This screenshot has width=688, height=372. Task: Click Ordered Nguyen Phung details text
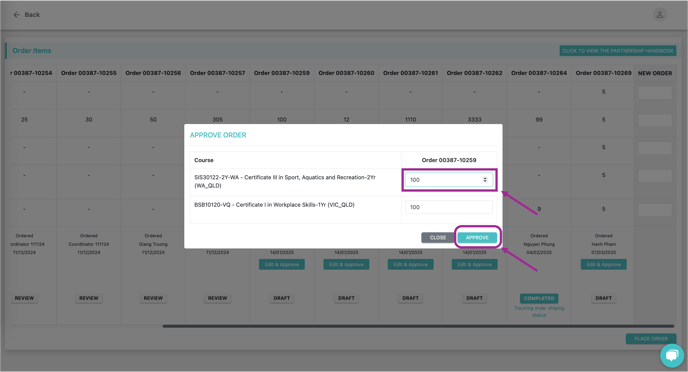539,244
